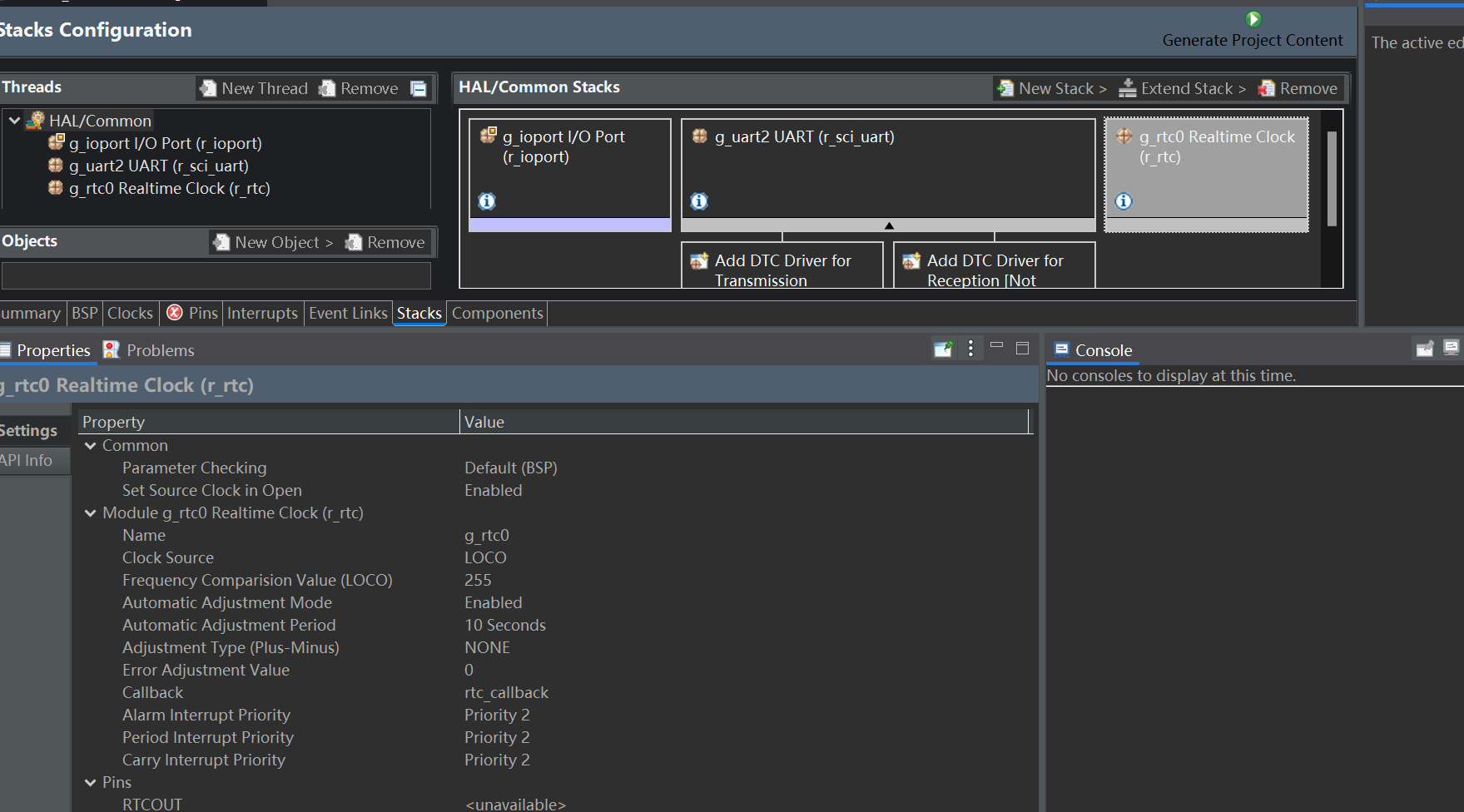Viewport: 1464px width, 812px height.
Task: Open info icon on g_uart2 UART block
Action: [699, 201]
